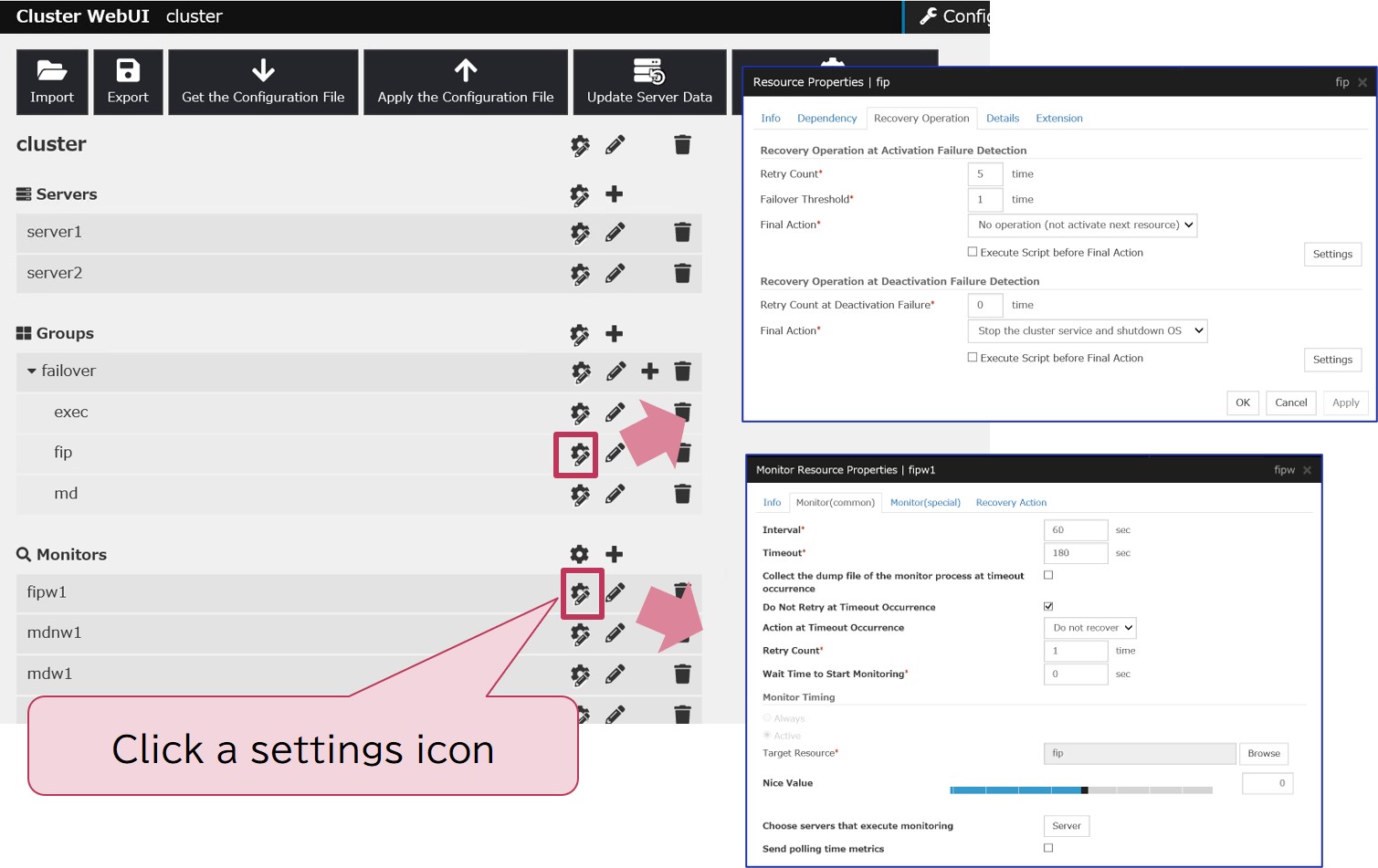
Task: Open Action at Timeout Occurrence dropdown
Action: click(1089, 628)
